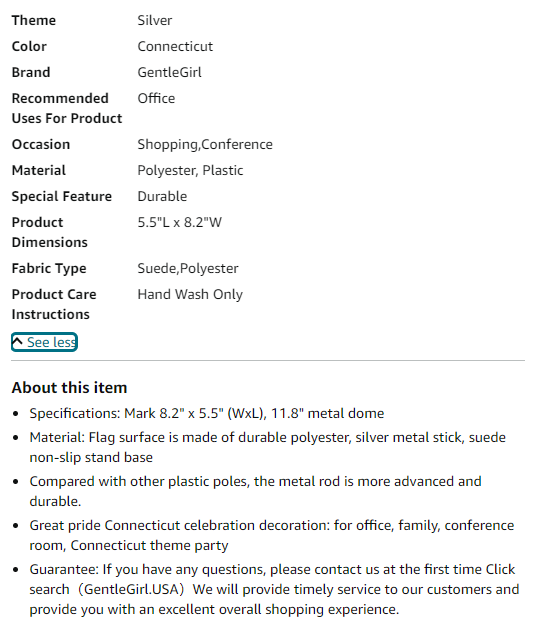
Task: Click the bullet comparing plastic poles
Action: point(255,491)
